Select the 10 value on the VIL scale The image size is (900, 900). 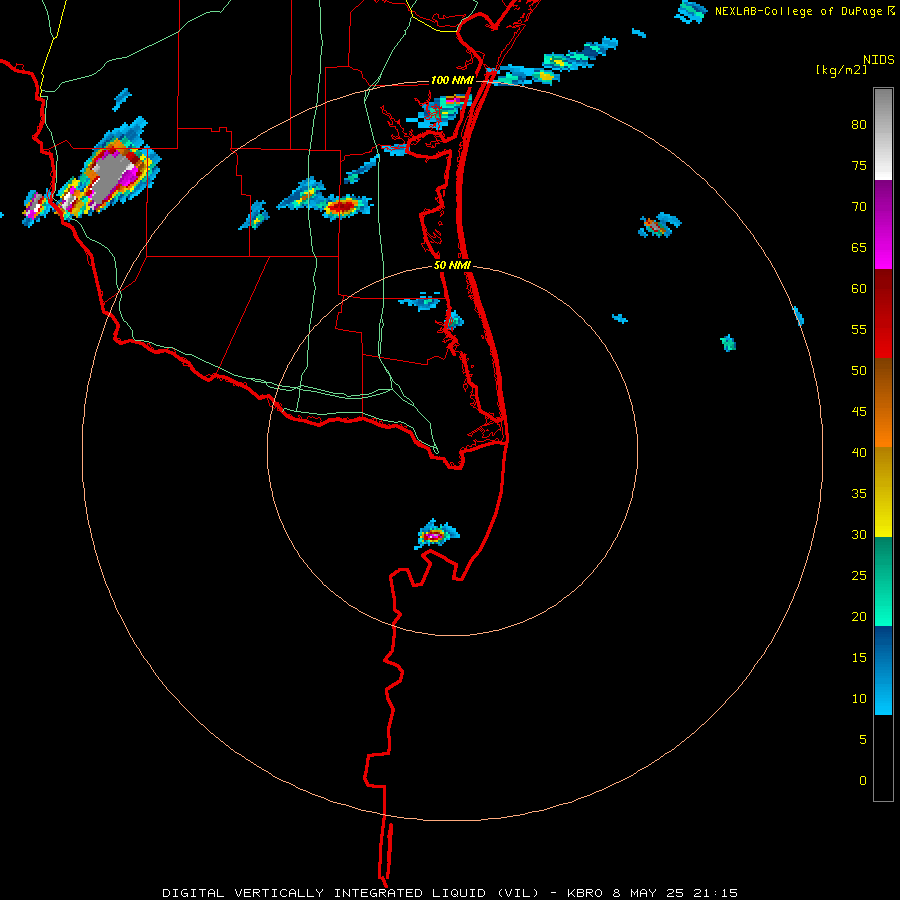click(x=859, y=699)
